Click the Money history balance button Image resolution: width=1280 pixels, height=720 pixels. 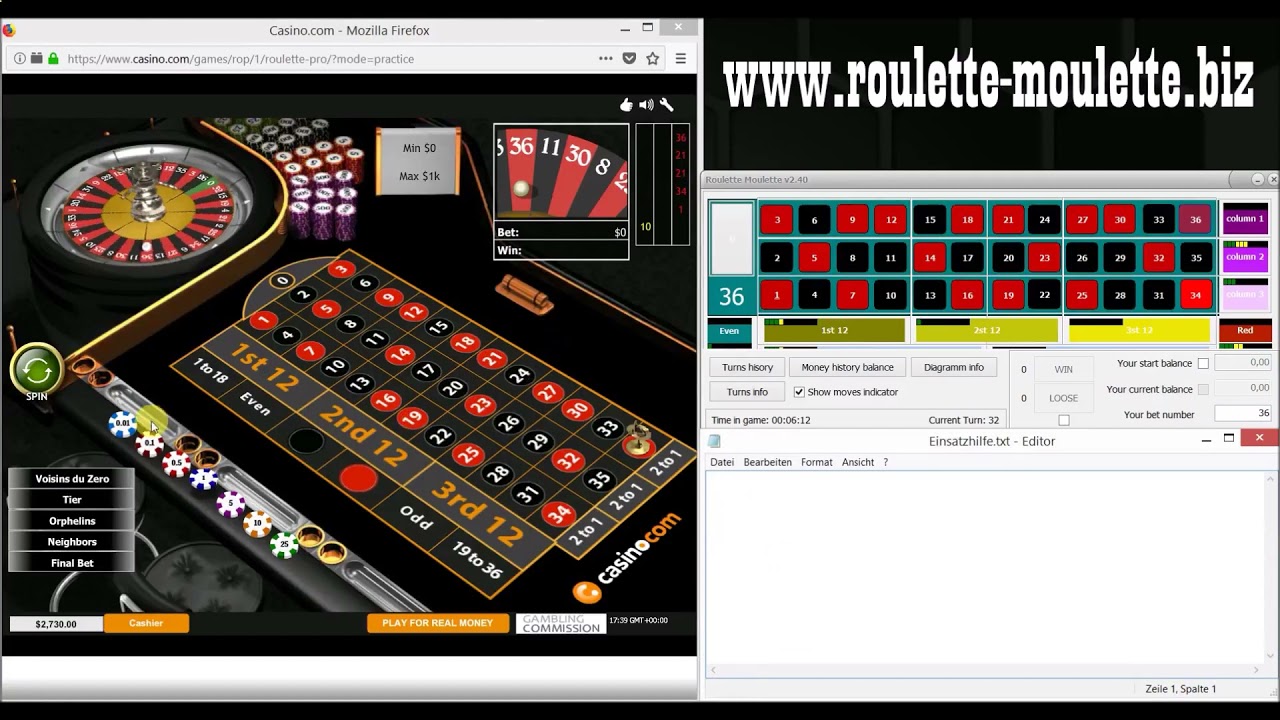click(x=847, y=367)
